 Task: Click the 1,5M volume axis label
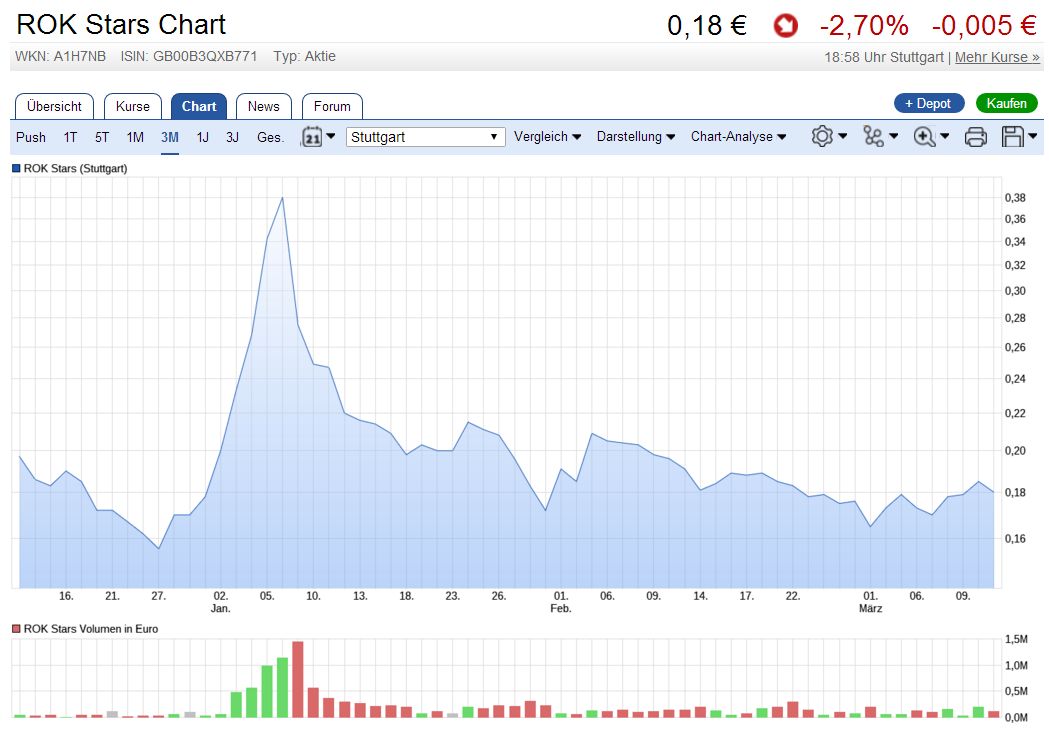point(1016,640)
